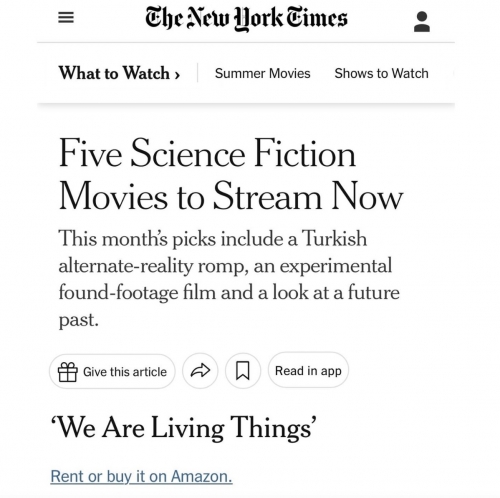The height and width of the screenshot is (498, 500).
Task: Click the word past. ending the summary
Action: pos(79,320)
